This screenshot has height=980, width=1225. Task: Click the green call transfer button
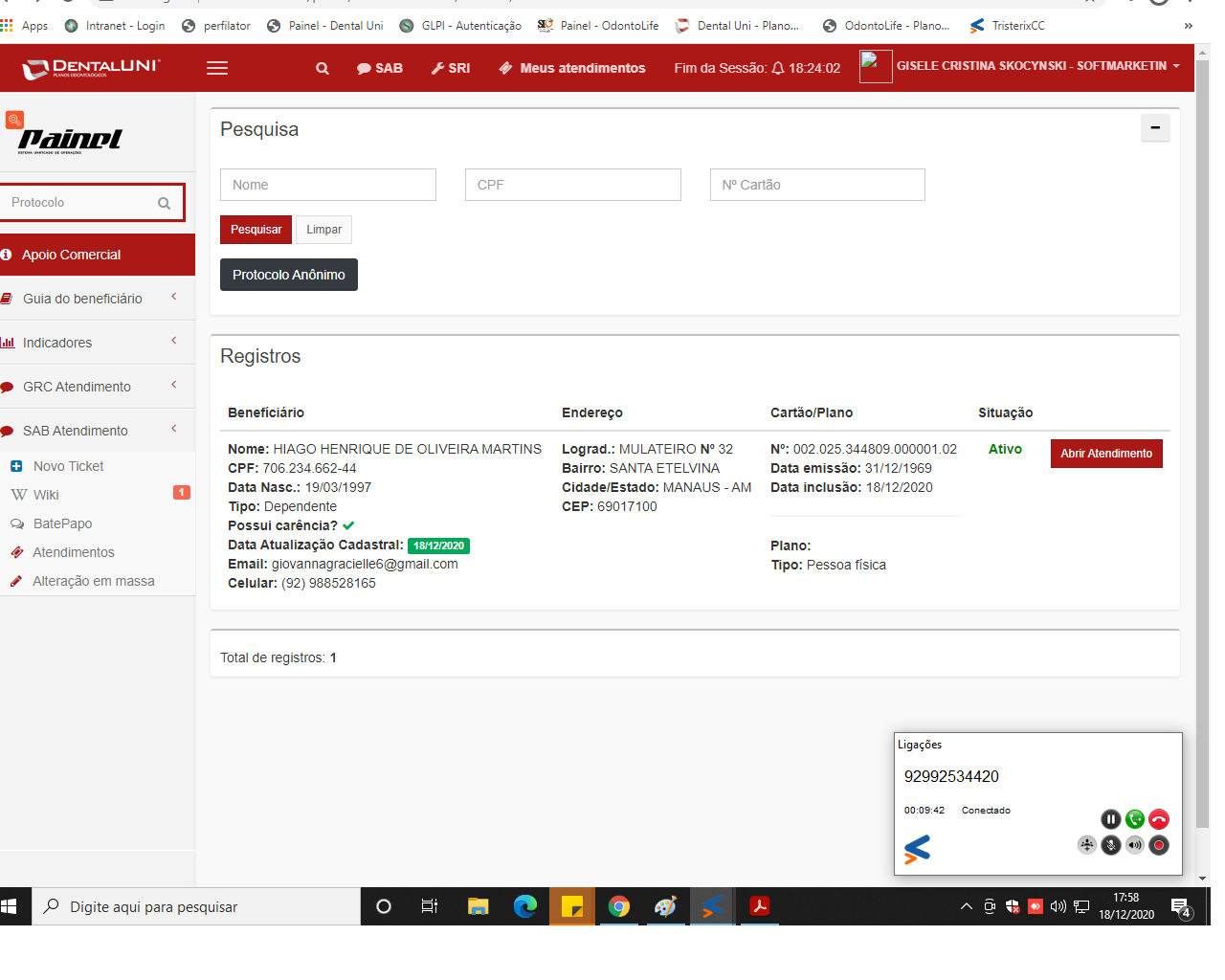point(1134,819)
